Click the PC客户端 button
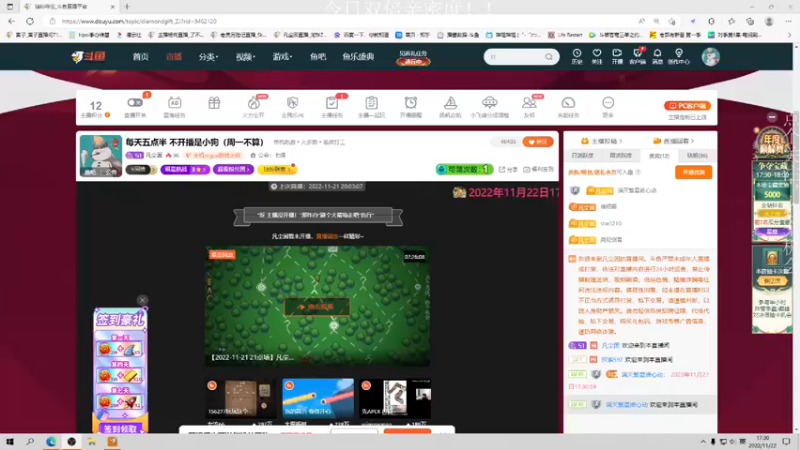This screenshot has width=800, height=450. [687, 106]
